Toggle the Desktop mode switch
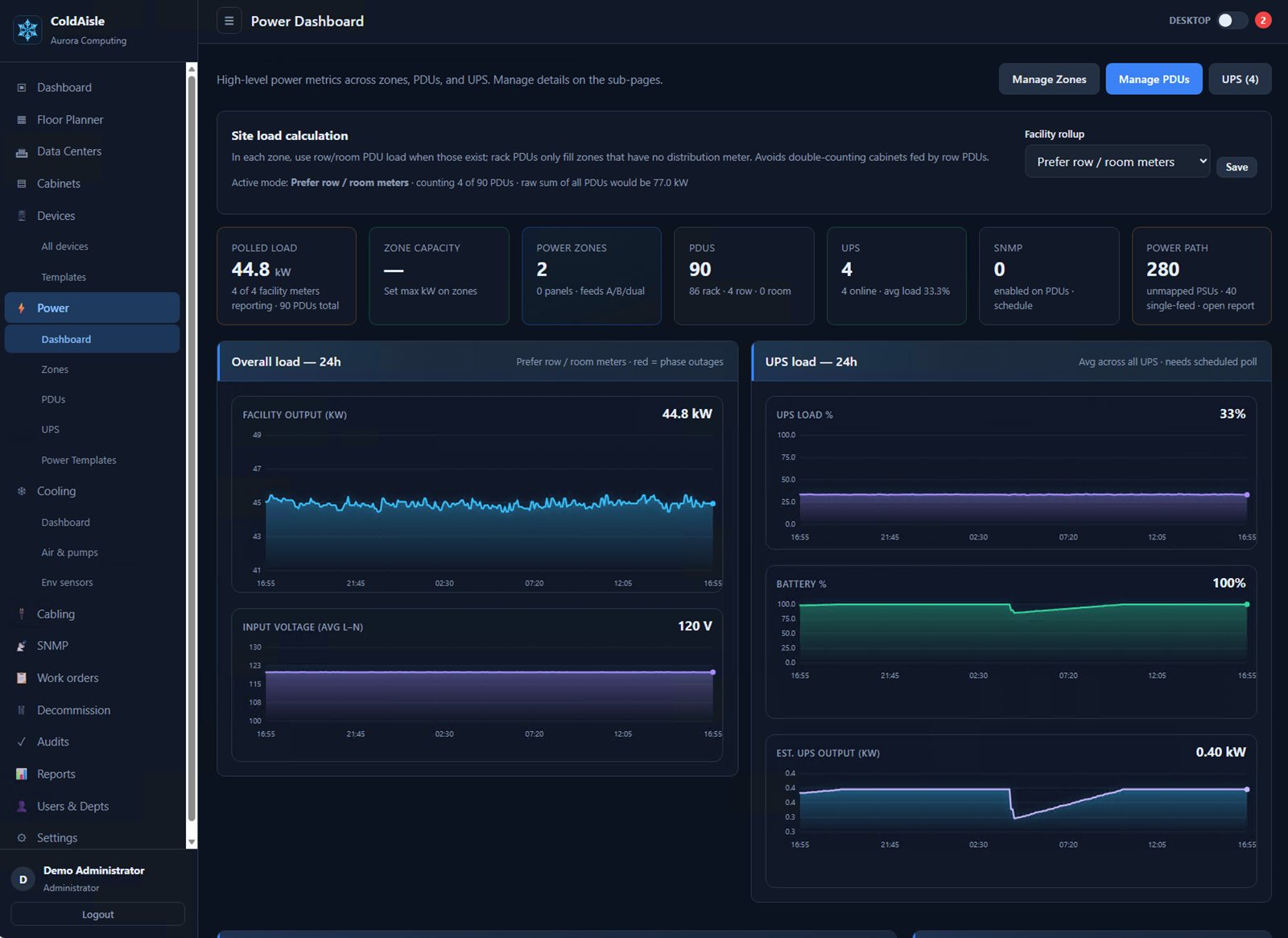This screenshot has height=938, width=1288. [x=1232, y=20]
